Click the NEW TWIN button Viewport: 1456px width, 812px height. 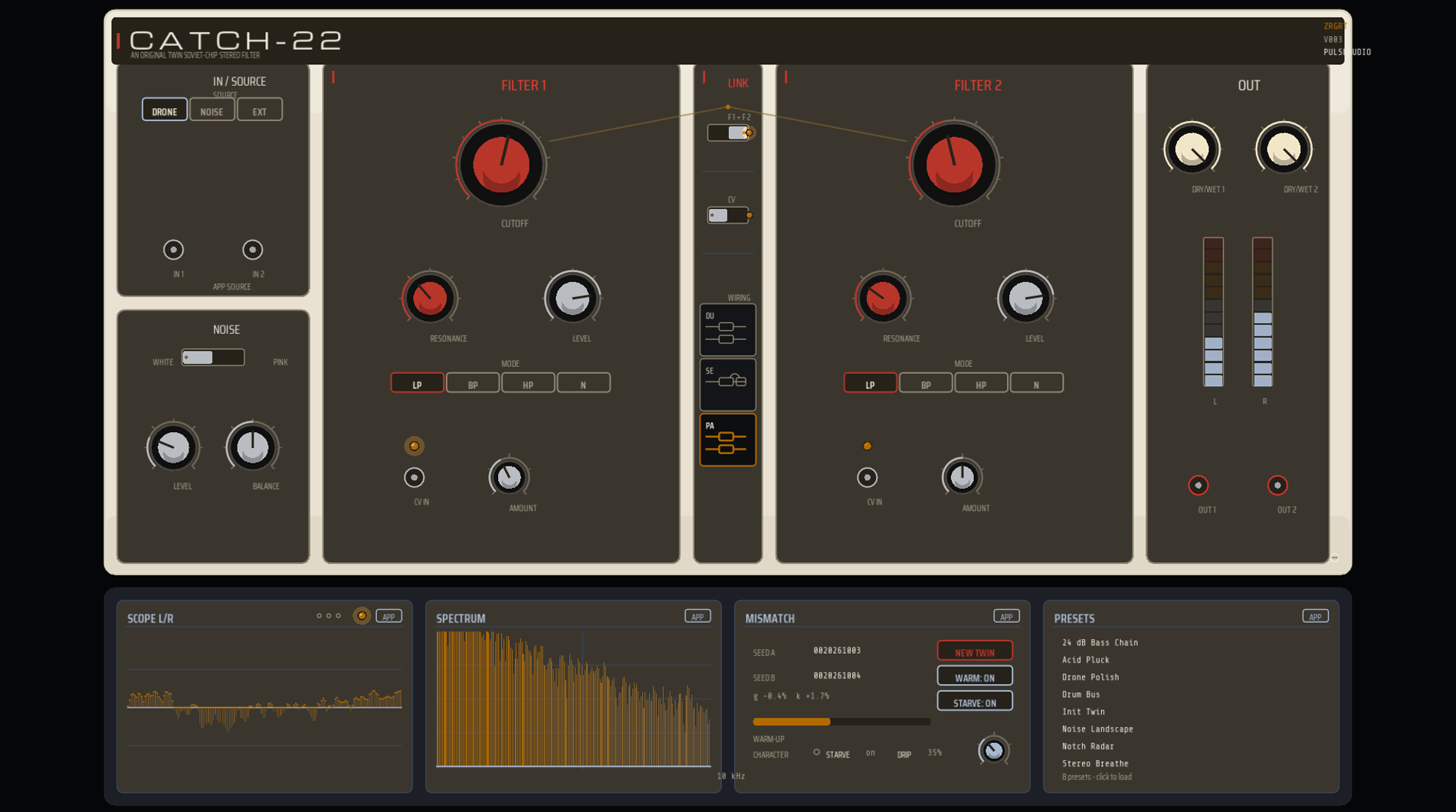[x=975, y=651]
